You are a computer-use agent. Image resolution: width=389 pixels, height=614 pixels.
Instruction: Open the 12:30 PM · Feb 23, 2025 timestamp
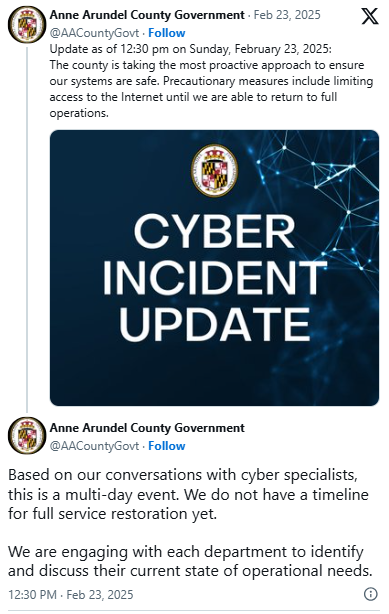coord(71,595)
